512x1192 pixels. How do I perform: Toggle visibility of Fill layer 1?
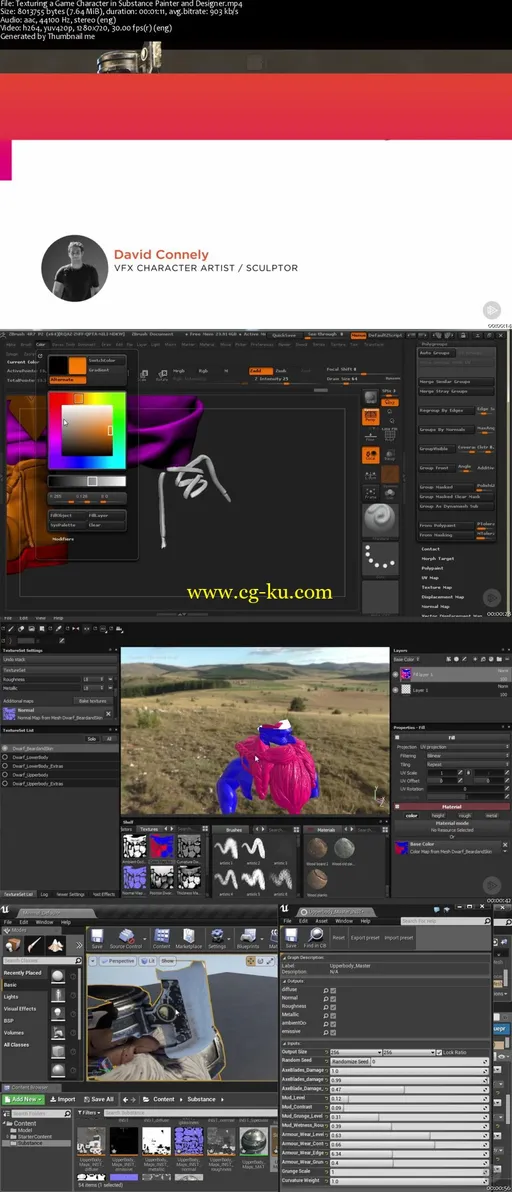tap(396, 674)
